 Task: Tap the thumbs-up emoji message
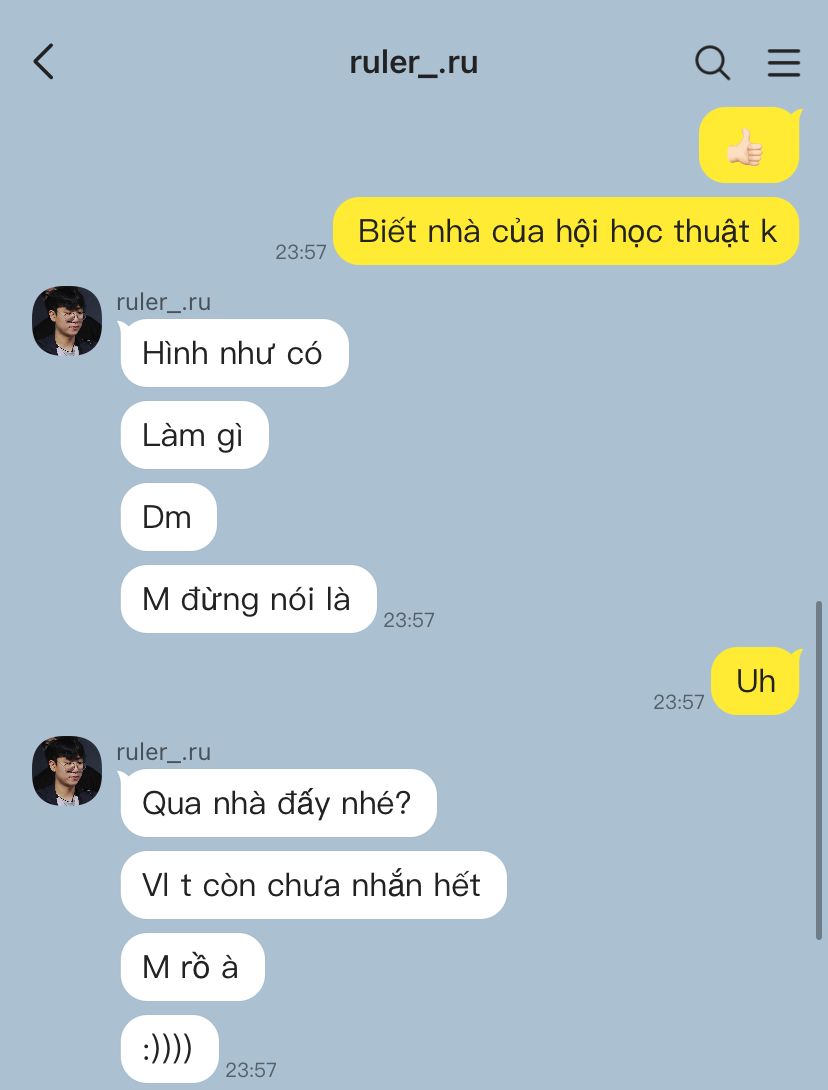click(x=749, y=145)
